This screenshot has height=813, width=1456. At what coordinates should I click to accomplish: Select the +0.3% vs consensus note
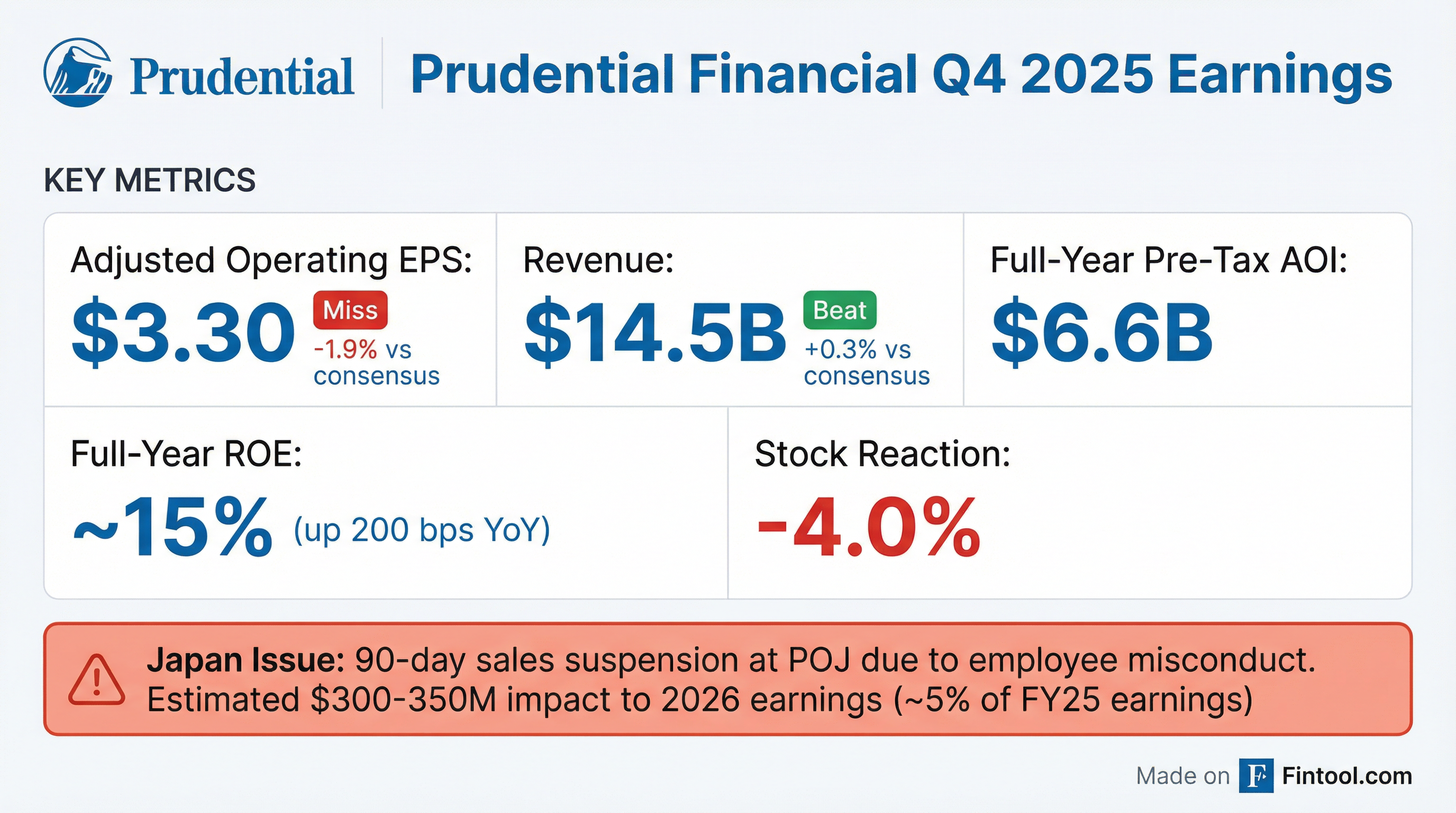click(867, 363)
